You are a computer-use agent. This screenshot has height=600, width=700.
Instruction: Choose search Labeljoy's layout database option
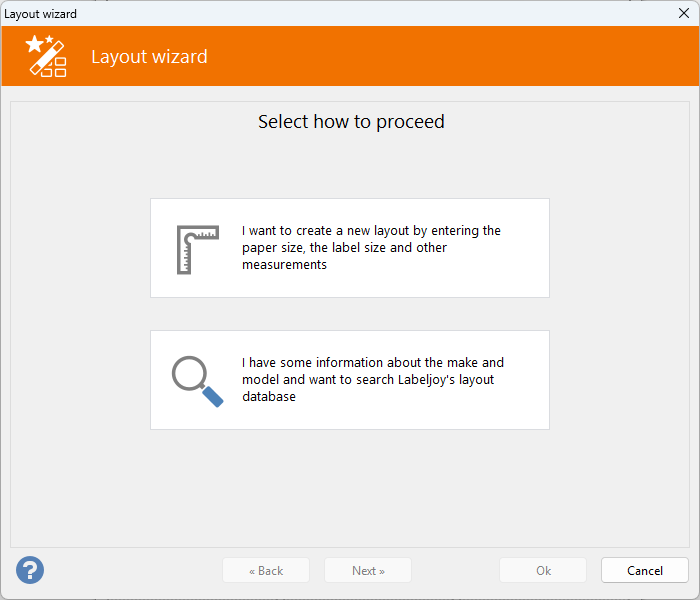click(x=350, y=380)
